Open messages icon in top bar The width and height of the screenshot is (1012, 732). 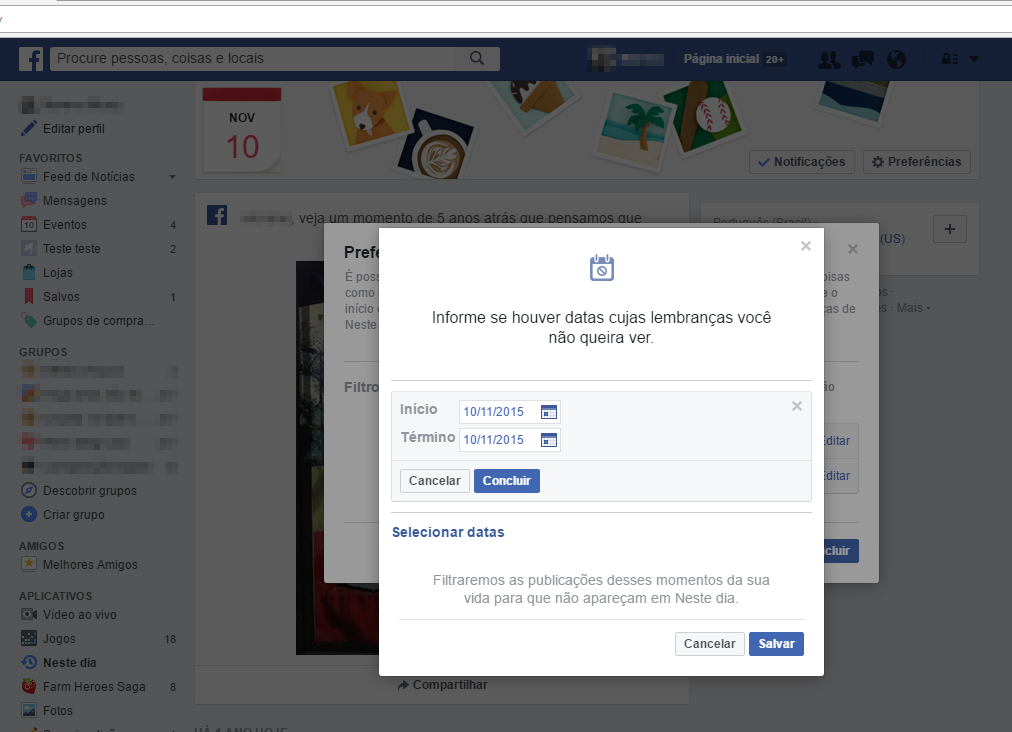pos(862,60)
